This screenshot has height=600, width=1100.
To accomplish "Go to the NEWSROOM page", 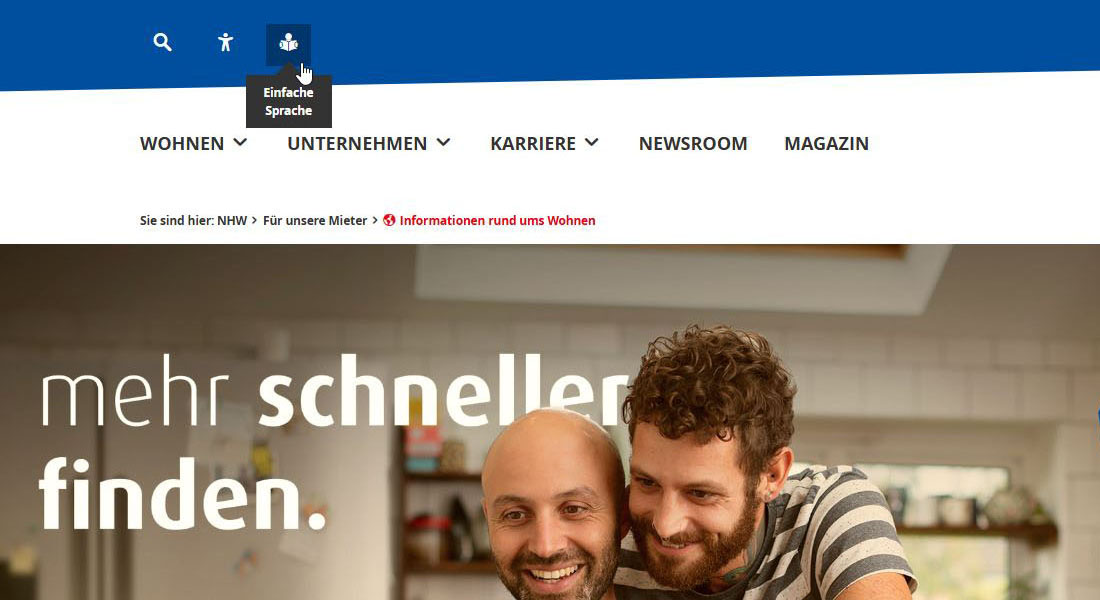I will (693, 143).
